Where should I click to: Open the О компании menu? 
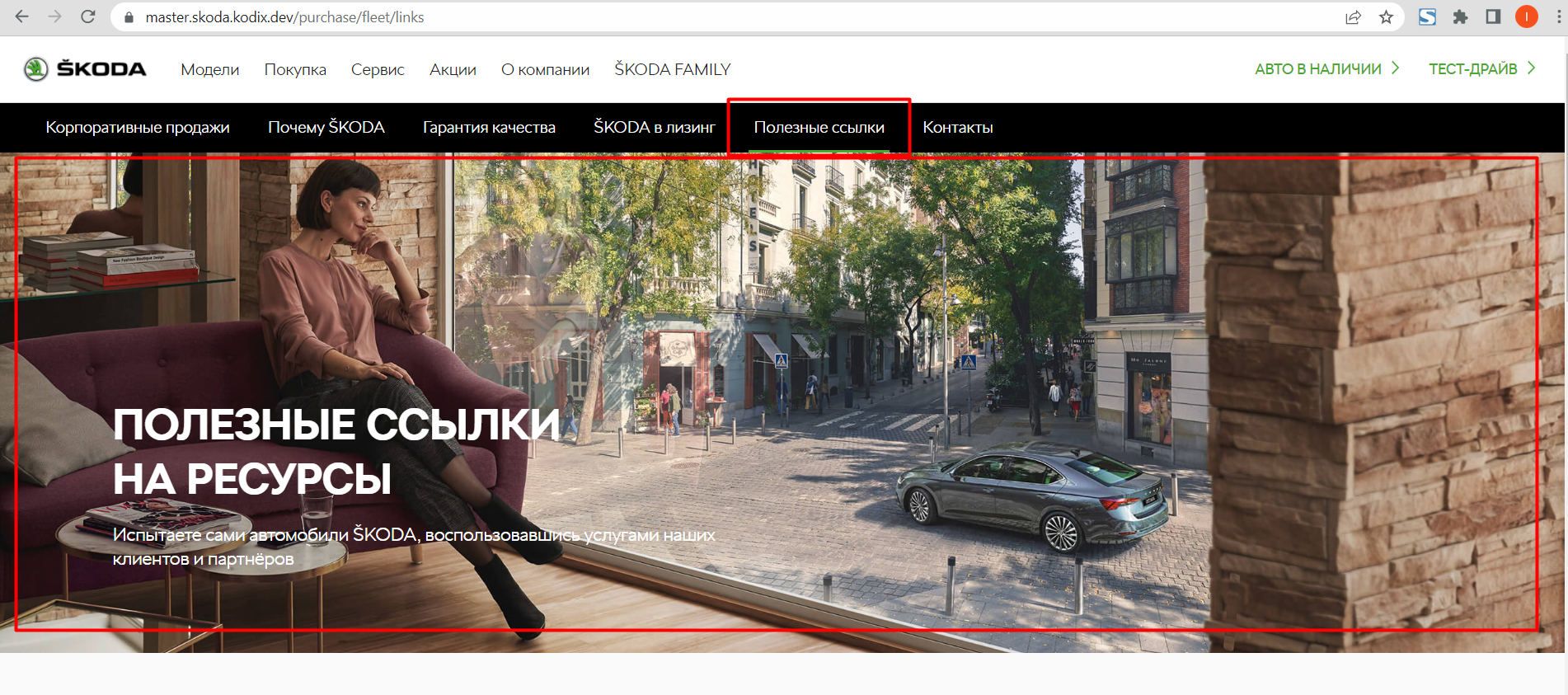click(x=545, y=69)
